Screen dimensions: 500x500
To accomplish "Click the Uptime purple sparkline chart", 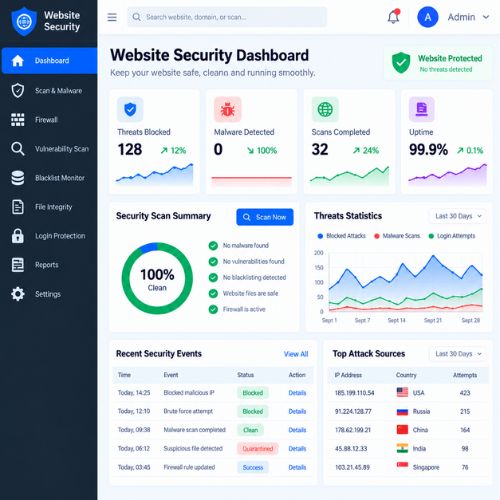I will [448, 174].
